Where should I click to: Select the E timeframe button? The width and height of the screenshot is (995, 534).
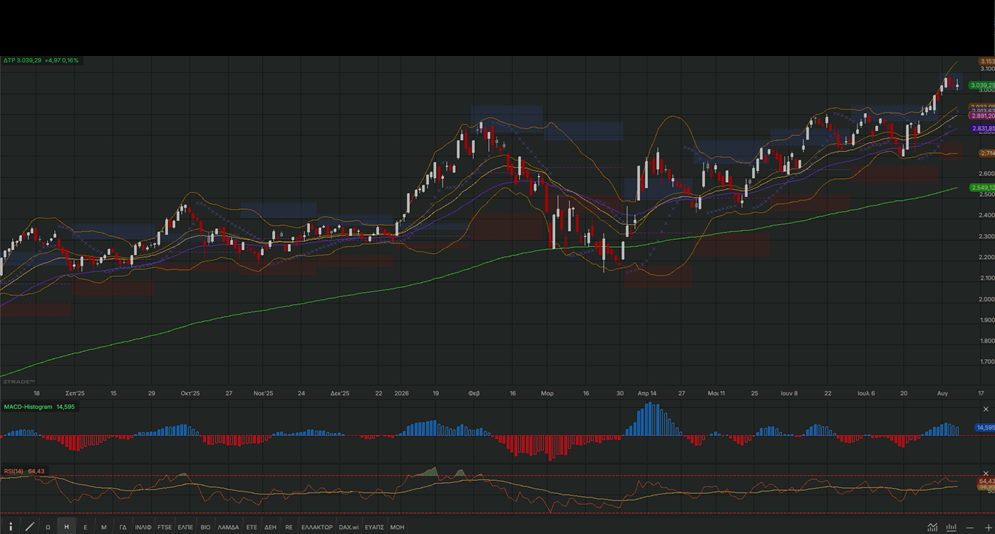pos(85,527)
